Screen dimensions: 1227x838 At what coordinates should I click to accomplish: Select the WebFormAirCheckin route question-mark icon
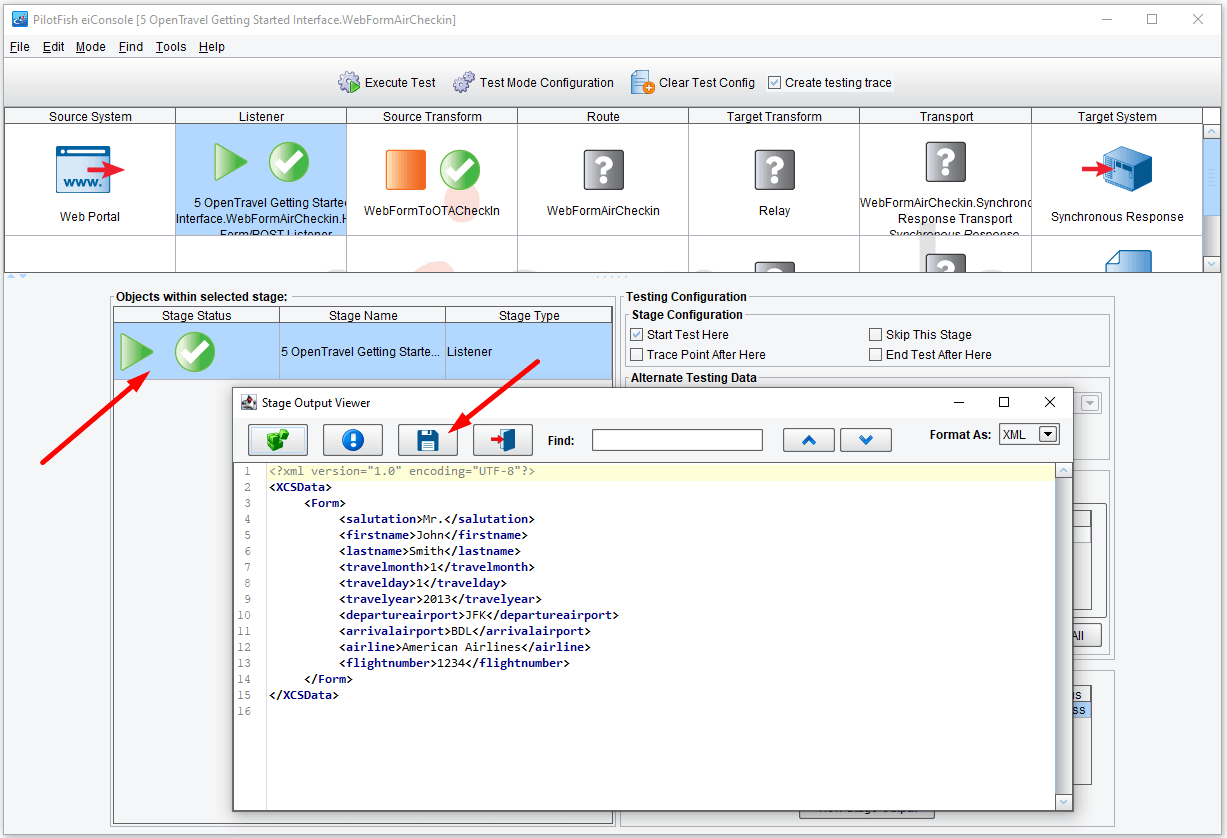(603, 170)
